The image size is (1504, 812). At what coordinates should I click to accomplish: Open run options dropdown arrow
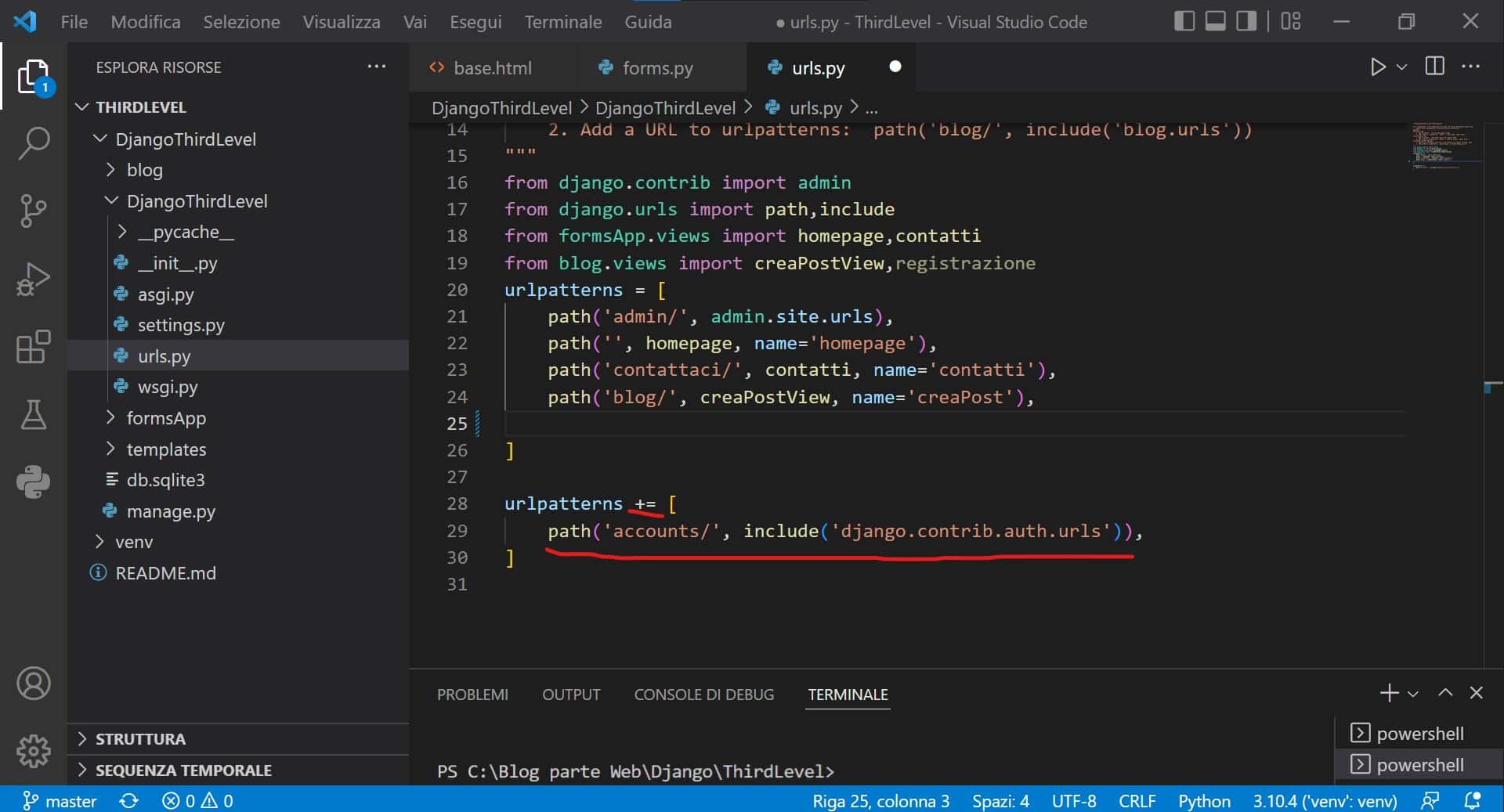[x=1402, y=67]
